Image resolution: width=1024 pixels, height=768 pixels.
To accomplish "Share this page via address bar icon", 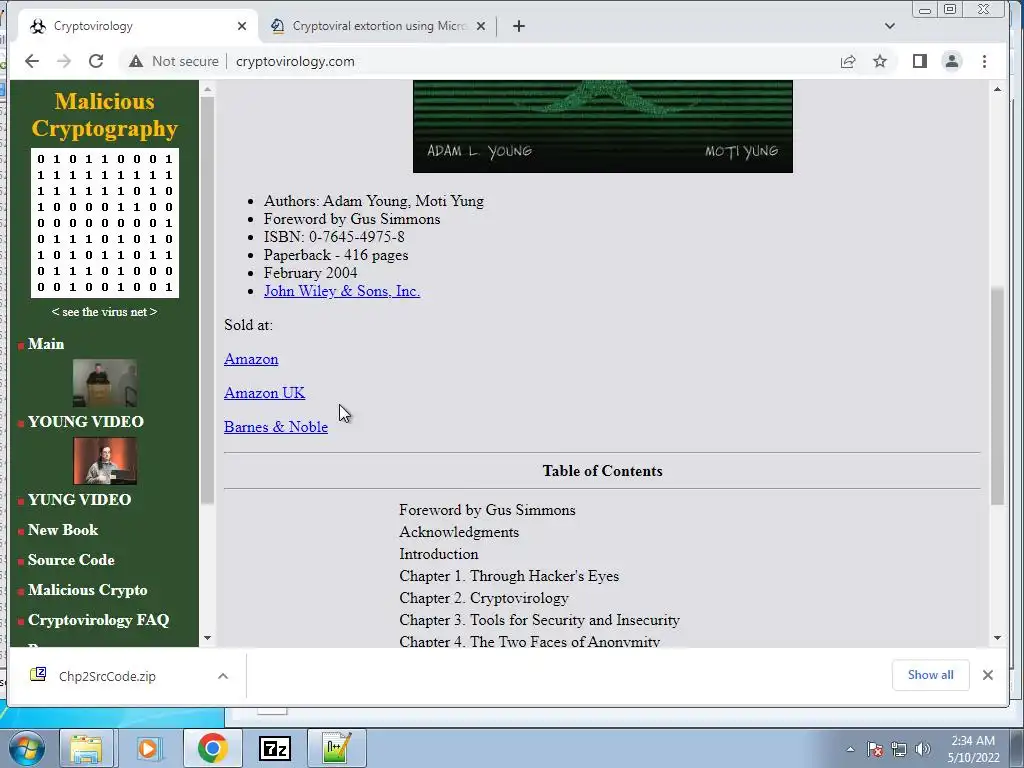I will tap(848, 61).
